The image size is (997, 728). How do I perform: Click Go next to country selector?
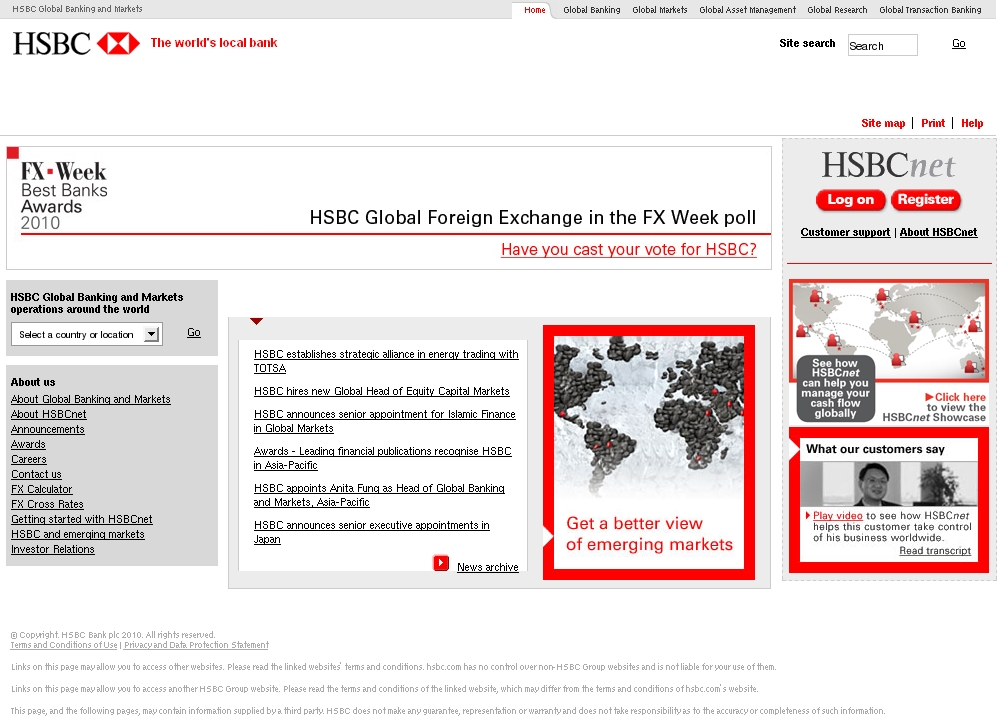tap(194, 333)
